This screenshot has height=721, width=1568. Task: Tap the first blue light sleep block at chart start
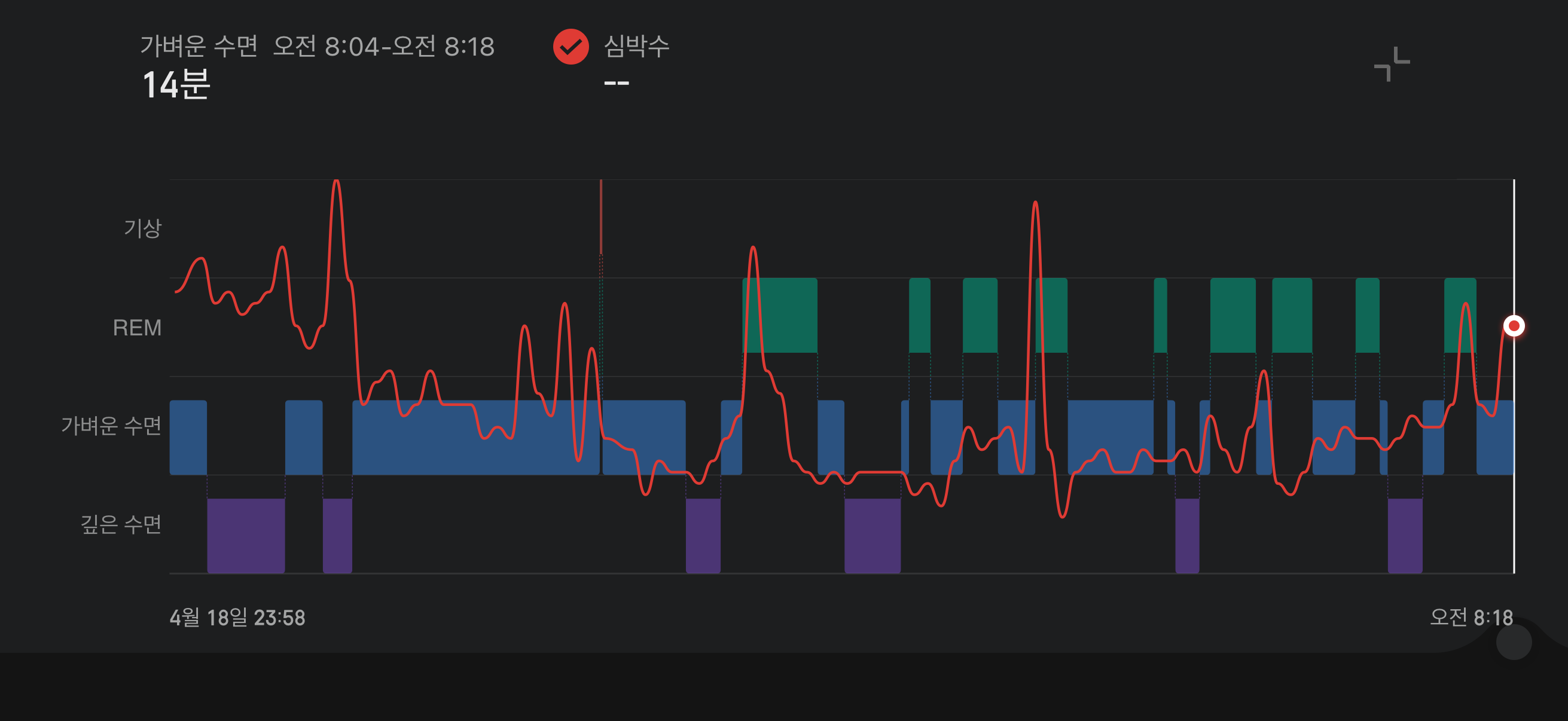188,438
